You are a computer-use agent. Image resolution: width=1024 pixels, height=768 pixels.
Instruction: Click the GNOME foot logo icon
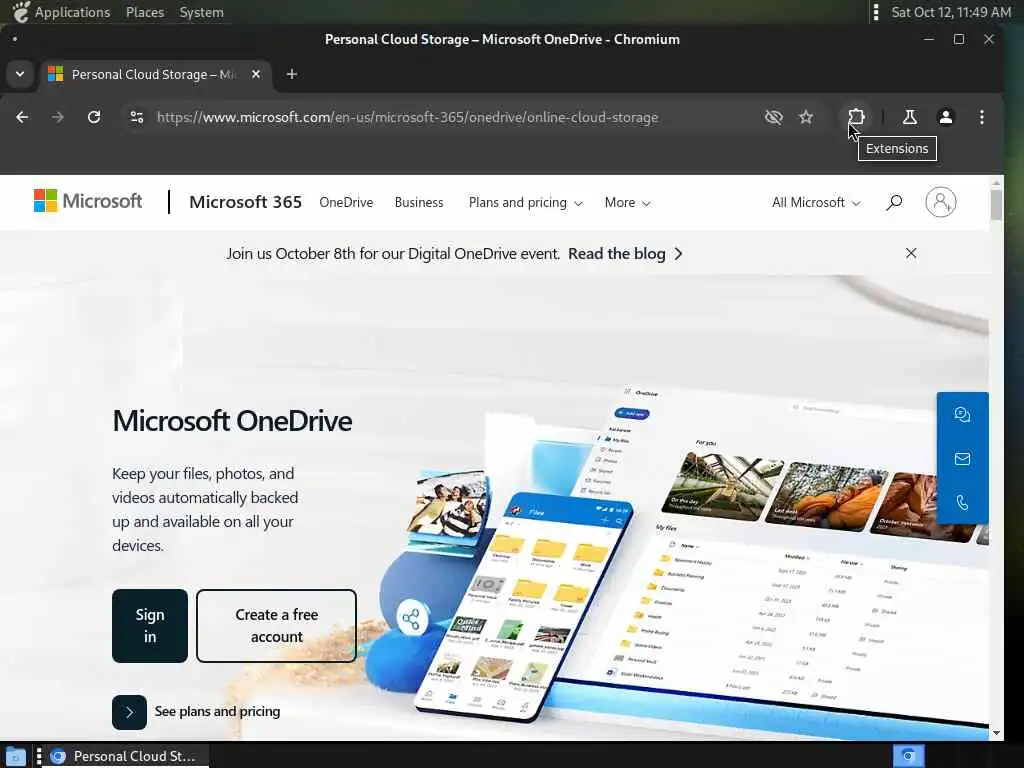[21, 12]
